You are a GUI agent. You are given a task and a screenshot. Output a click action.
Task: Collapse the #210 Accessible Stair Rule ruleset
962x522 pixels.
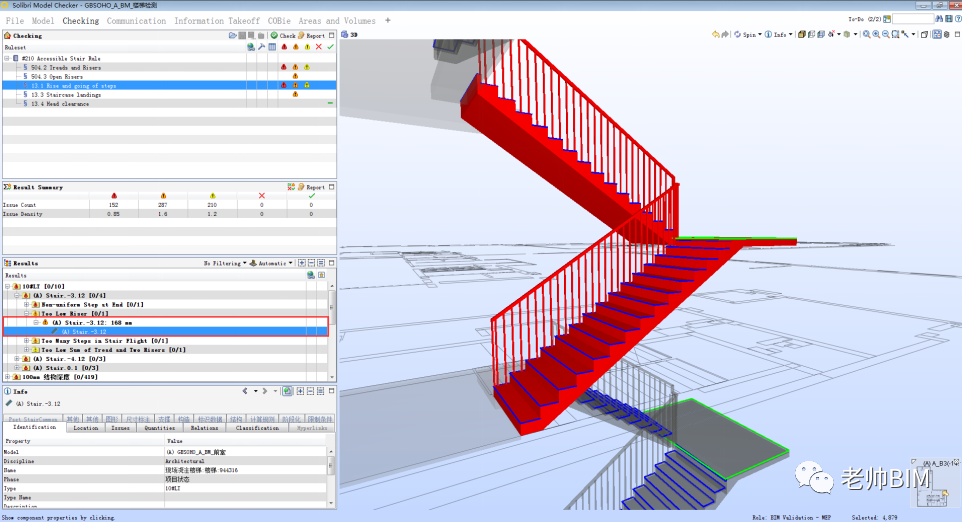pos(7,58)
